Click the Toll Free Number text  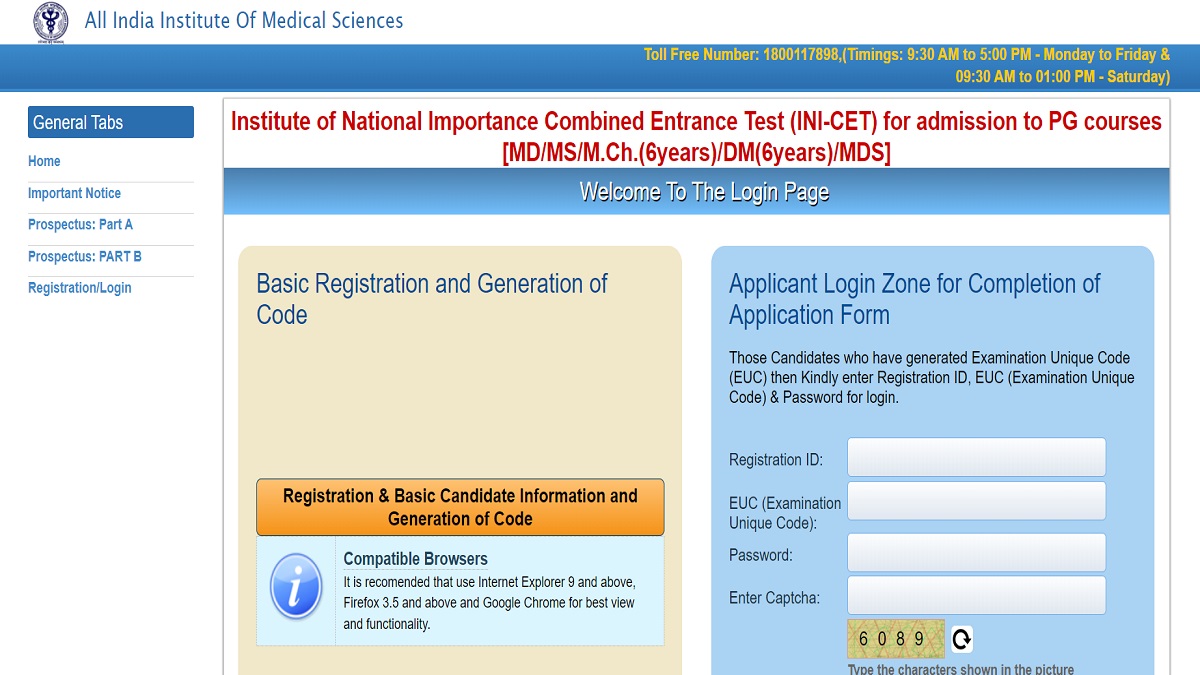click(907, 66)
